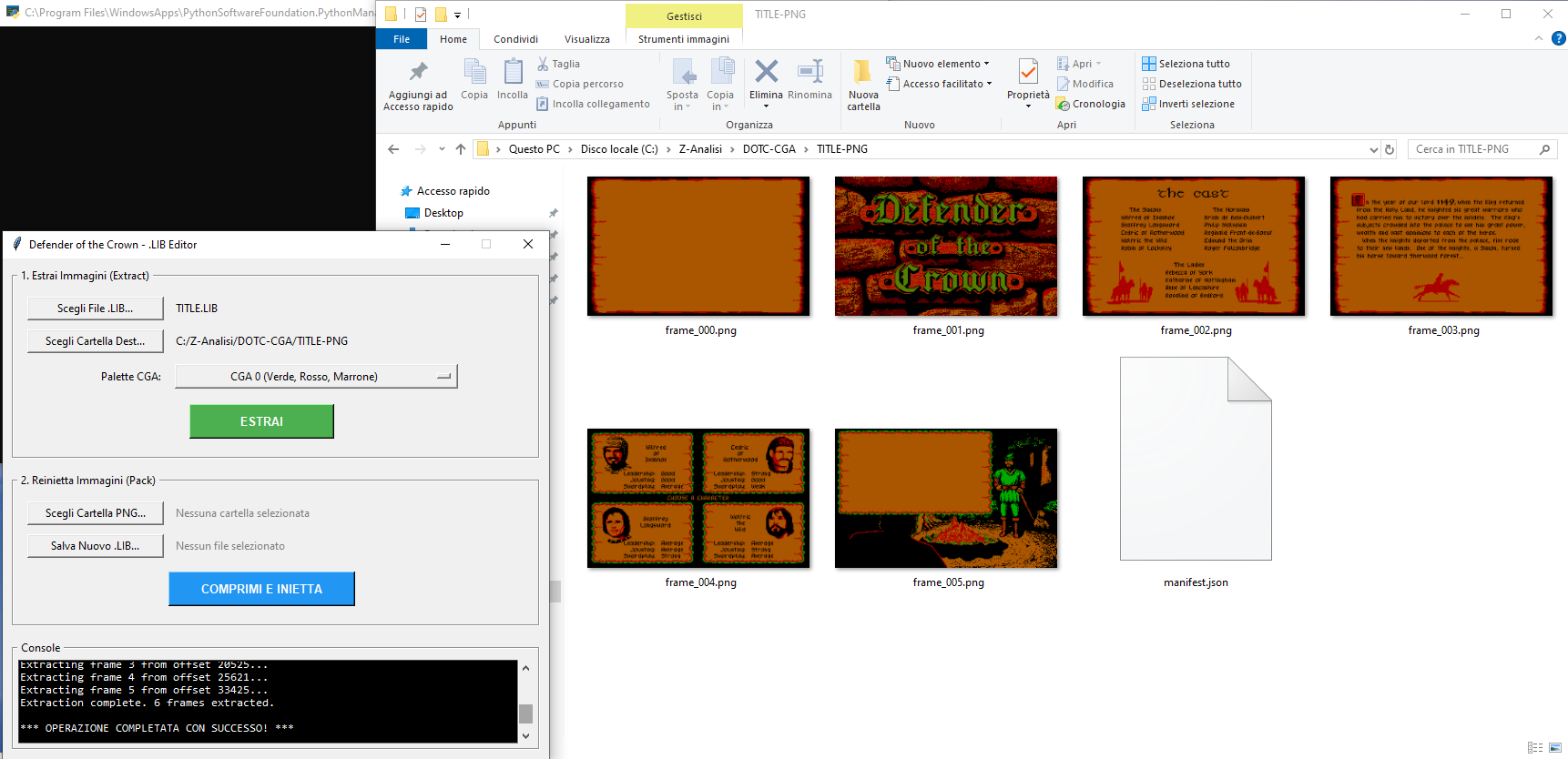Click the Scegli Cartella PNG... button
The image size is (1568, 759).
(x=96, y=513)
